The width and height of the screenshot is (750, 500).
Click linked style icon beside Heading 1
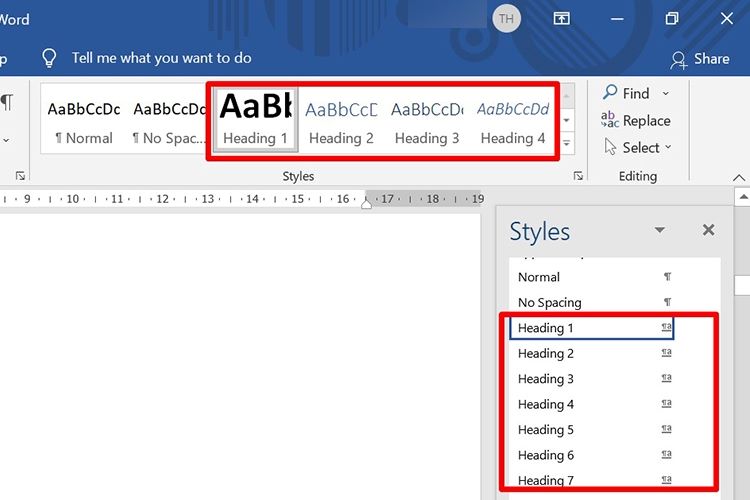tap(666, 327)
